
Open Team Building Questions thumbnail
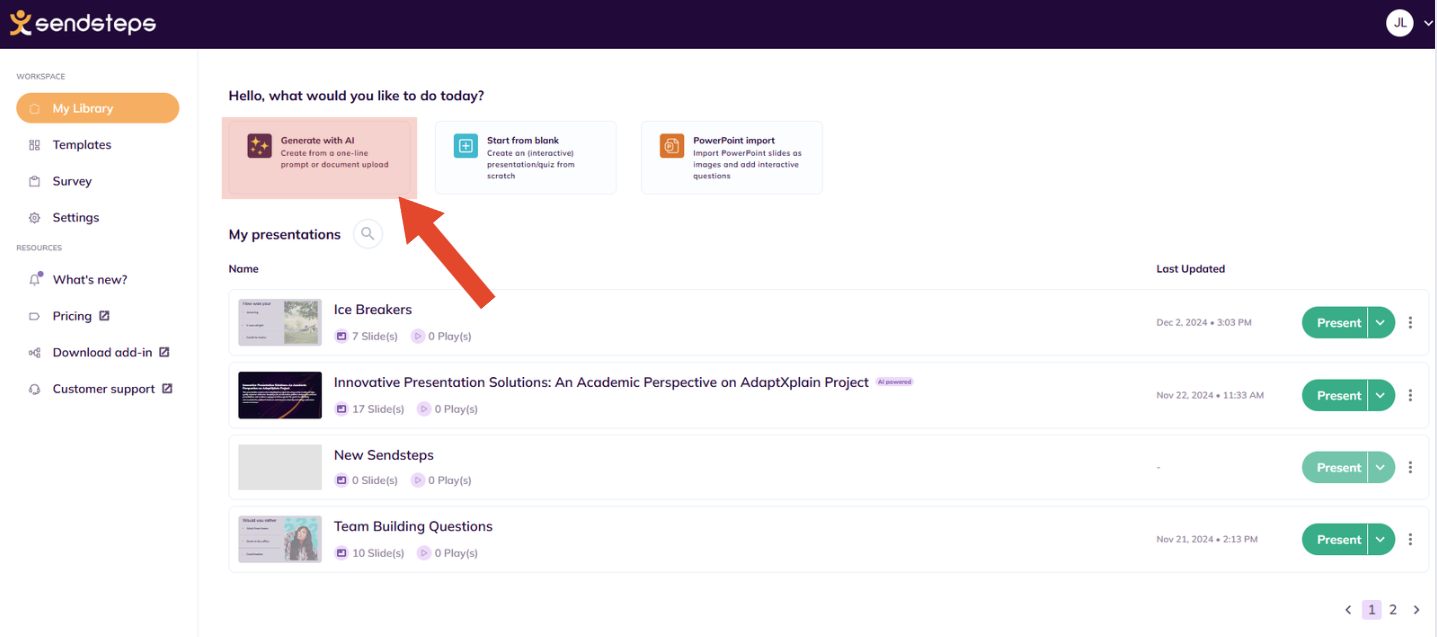(x=280, y=539)
